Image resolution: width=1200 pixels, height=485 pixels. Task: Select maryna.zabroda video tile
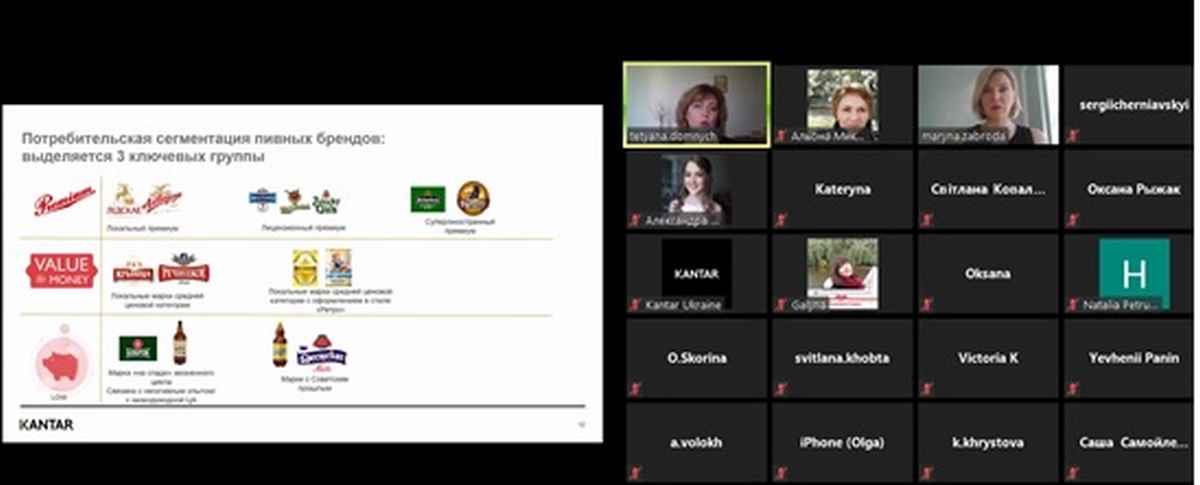[988, 105]
